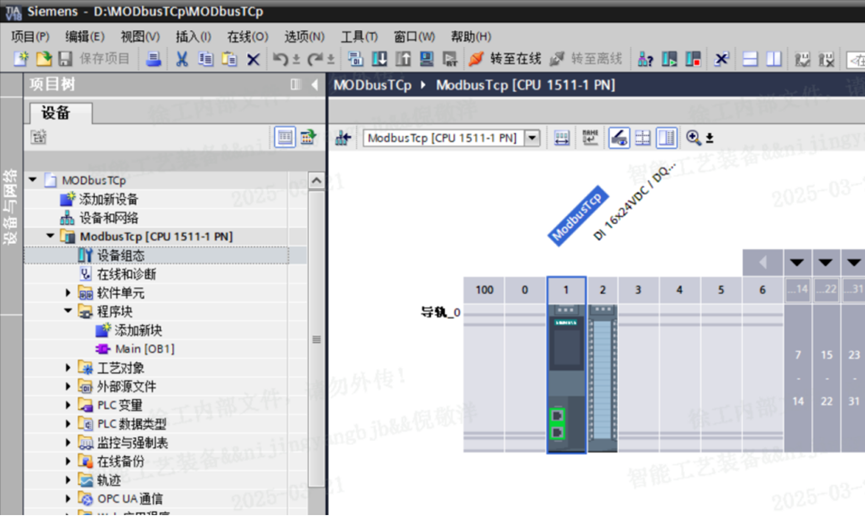Click the Stop CPU icon

tap(693, 58)
